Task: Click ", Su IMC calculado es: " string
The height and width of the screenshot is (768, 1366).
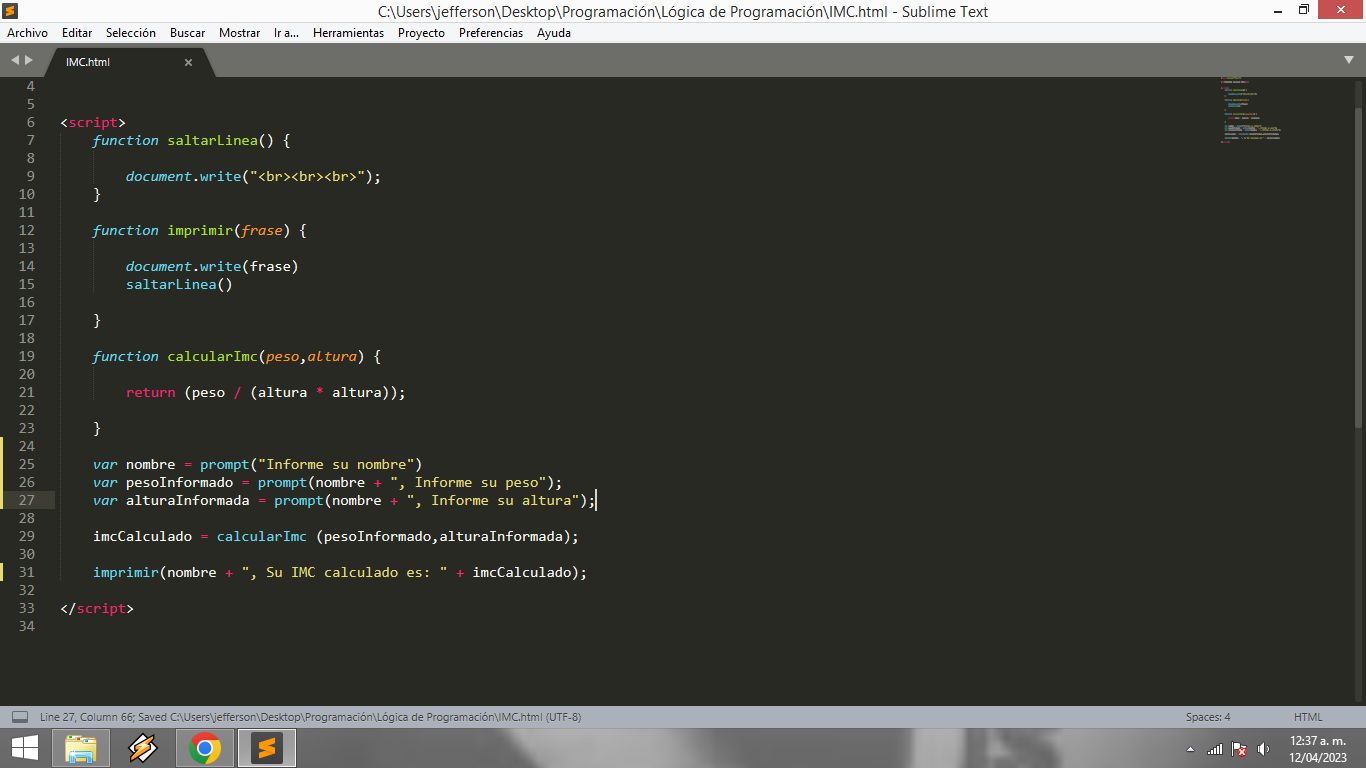Action: pos(345,572)
